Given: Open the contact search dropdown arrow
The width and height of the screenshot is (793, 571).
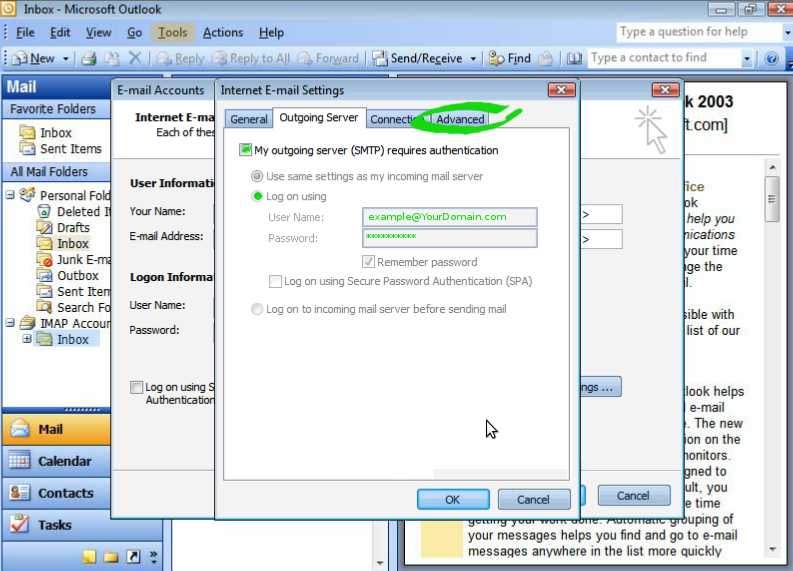Looking at the screenshot, I should pos(746,59).
